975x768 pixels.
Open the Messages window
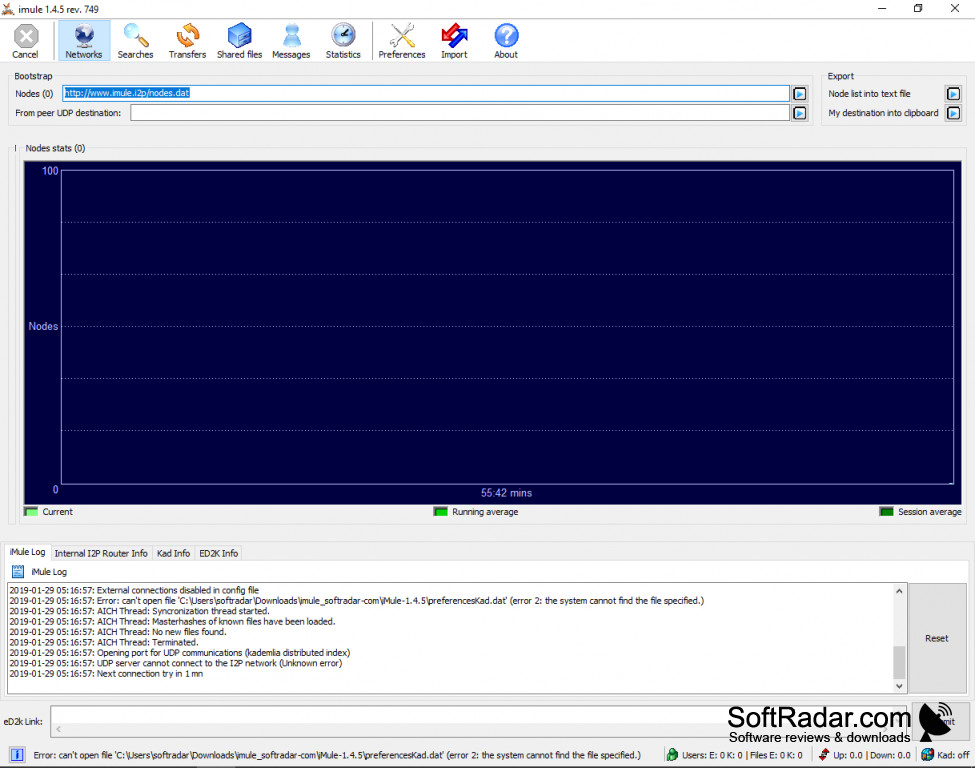(x=291, y=41)
